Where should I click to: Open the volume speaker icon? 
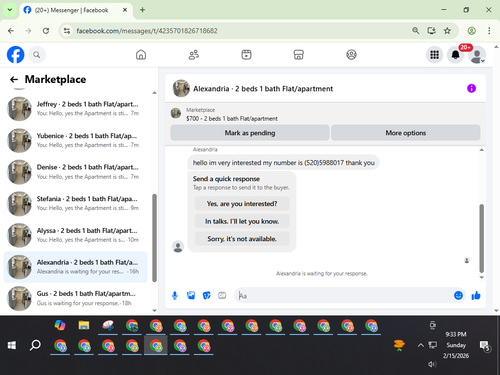[x=432, y=364]
